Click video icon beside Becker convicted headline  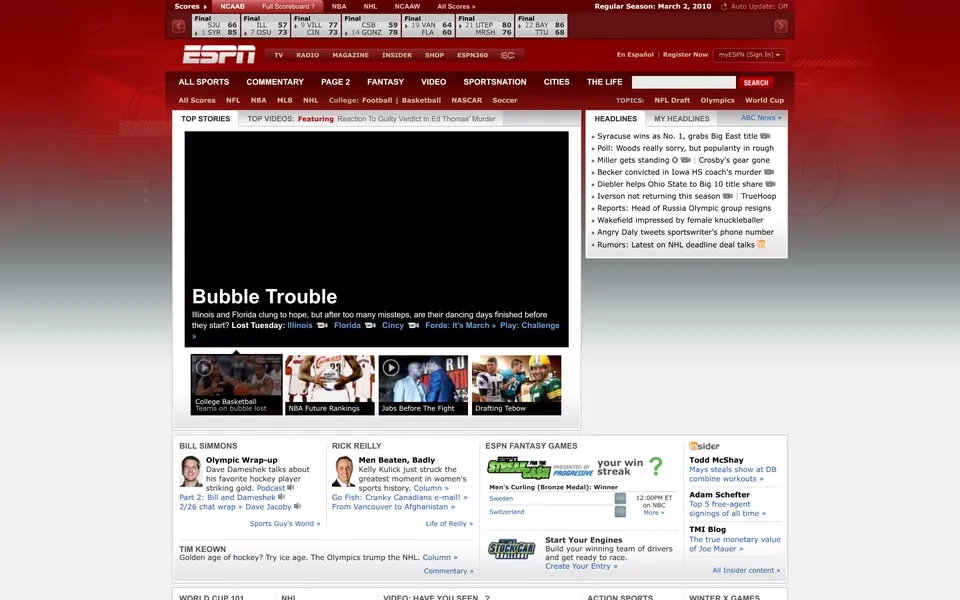tap(769, 172)
